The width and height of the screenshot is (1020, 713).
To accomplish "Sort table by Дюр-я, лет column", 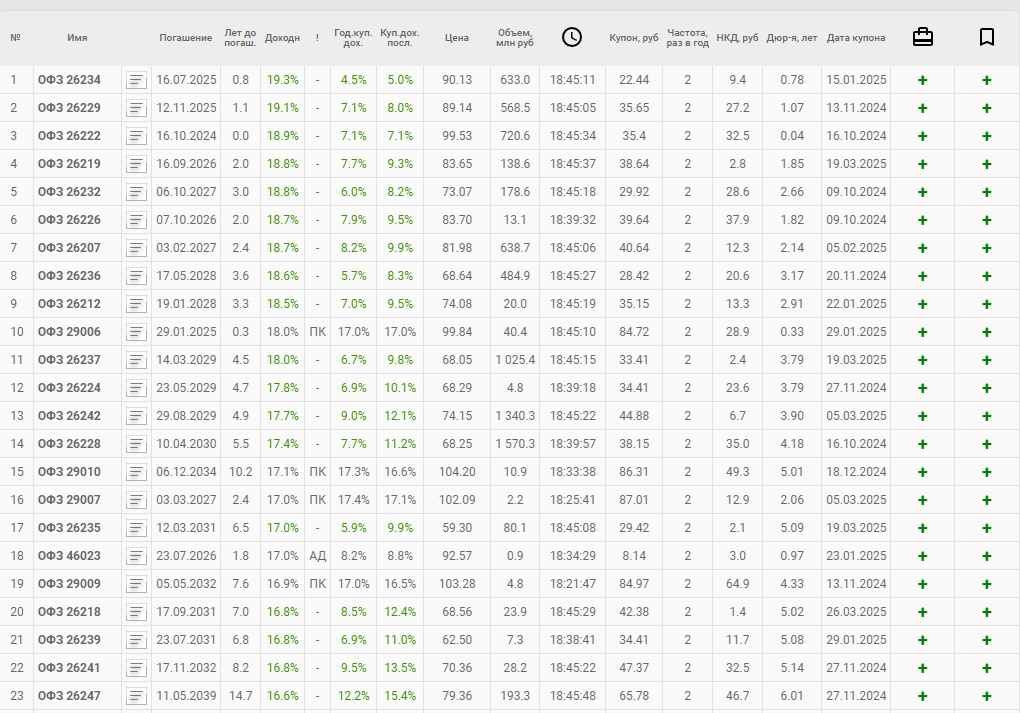I will [x=792, y=38].
